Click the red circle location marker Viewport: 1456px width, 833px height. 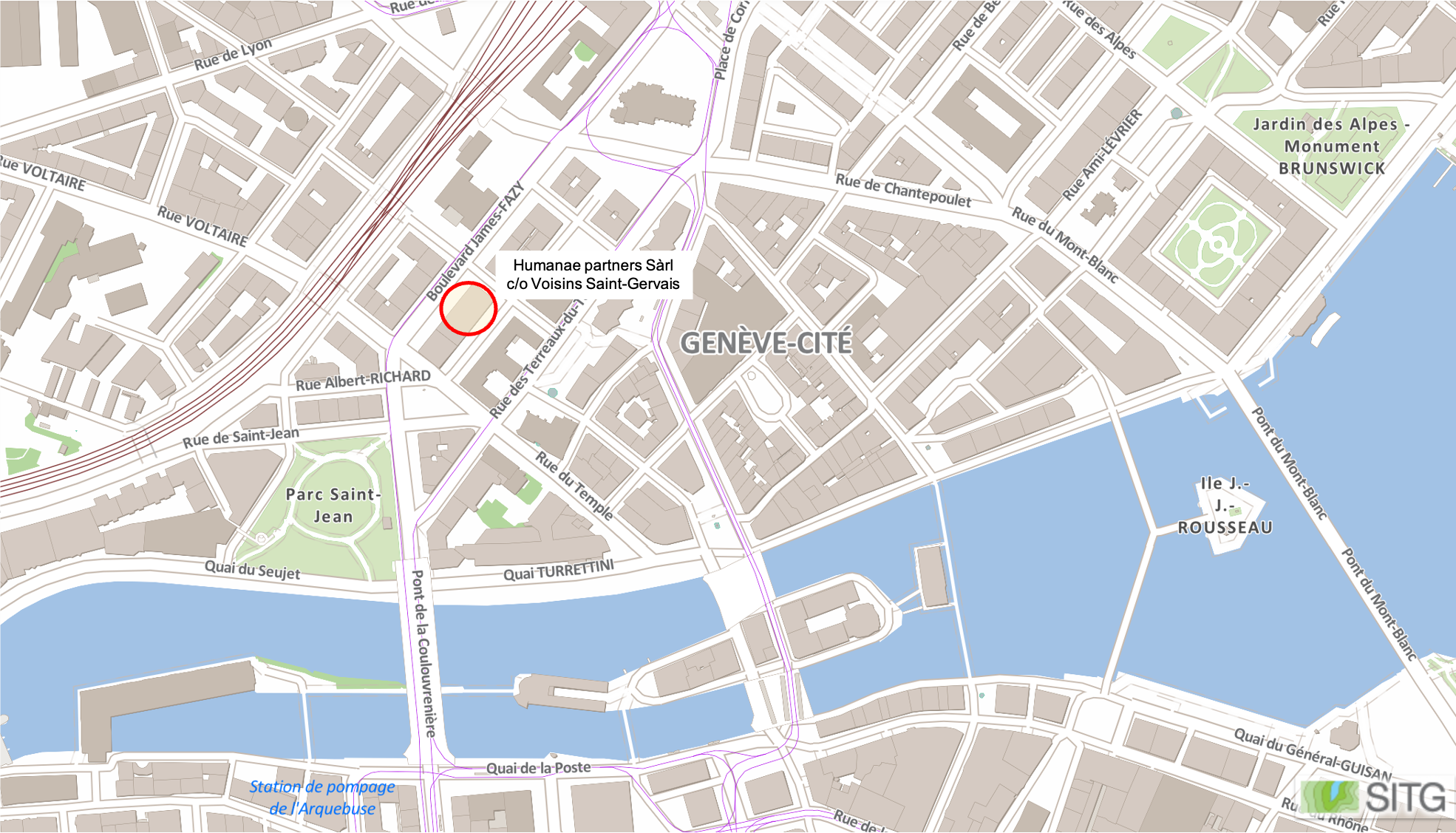tap(468, 308)
